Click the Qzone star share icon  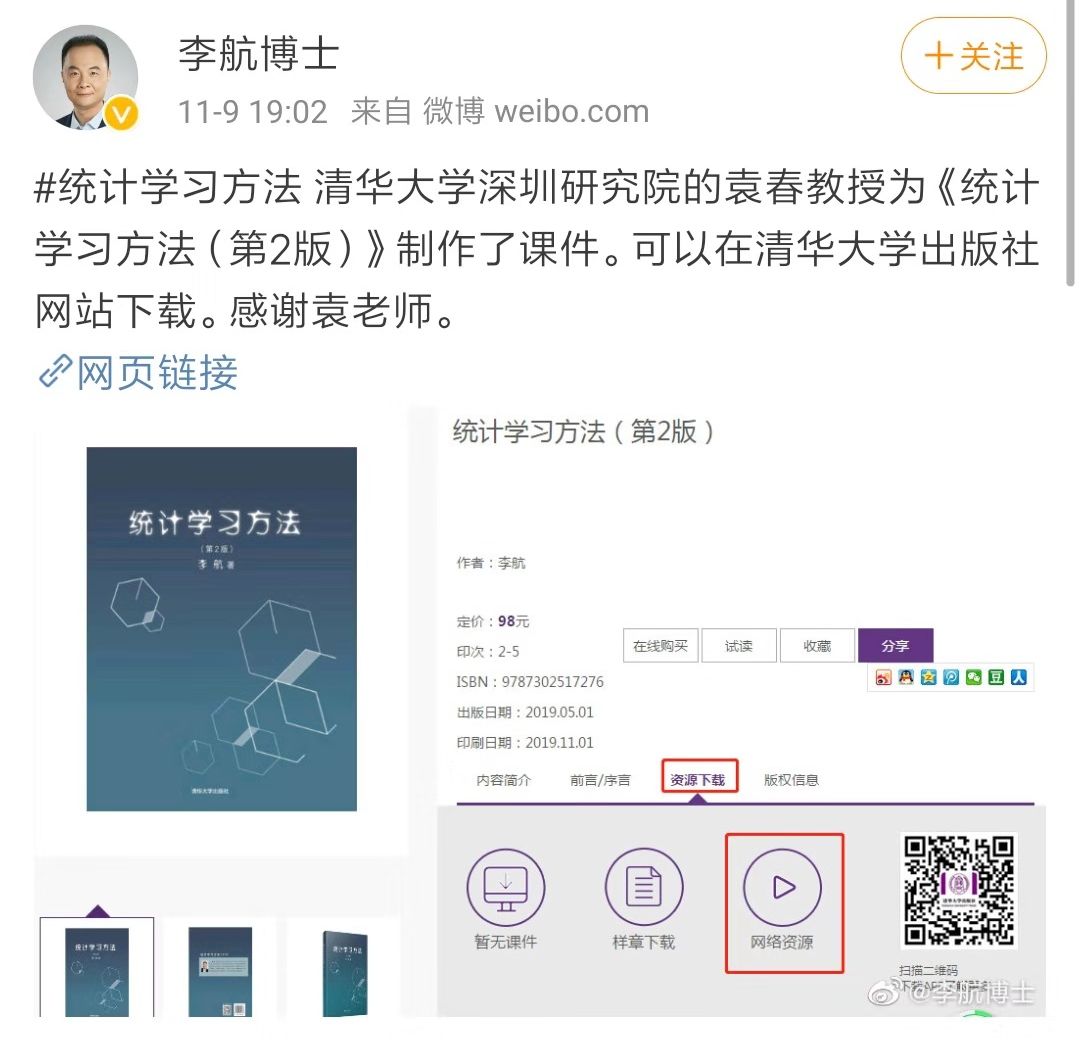(x=928, y=677)
